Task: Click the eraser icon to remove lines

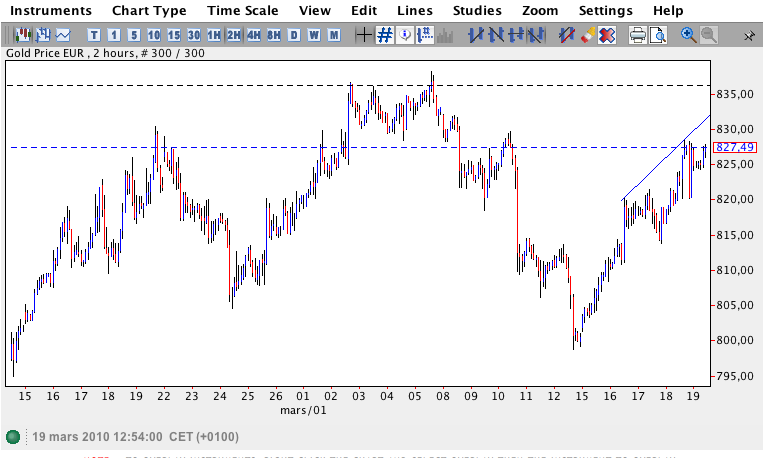Action: [x=588, y=35]
